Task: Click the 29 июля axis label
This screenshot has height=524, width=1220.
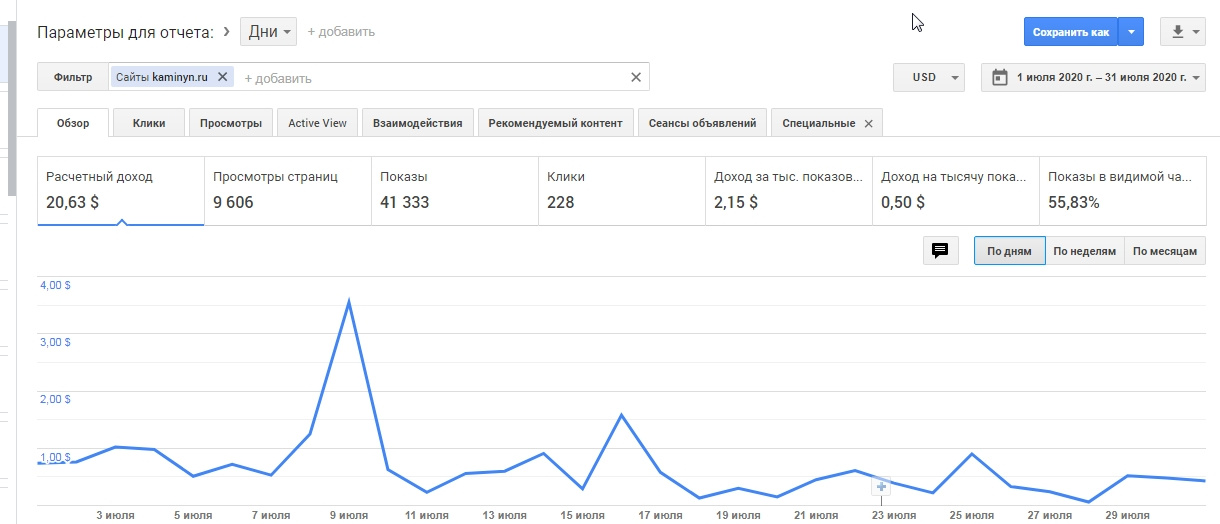Action: 1127,515
